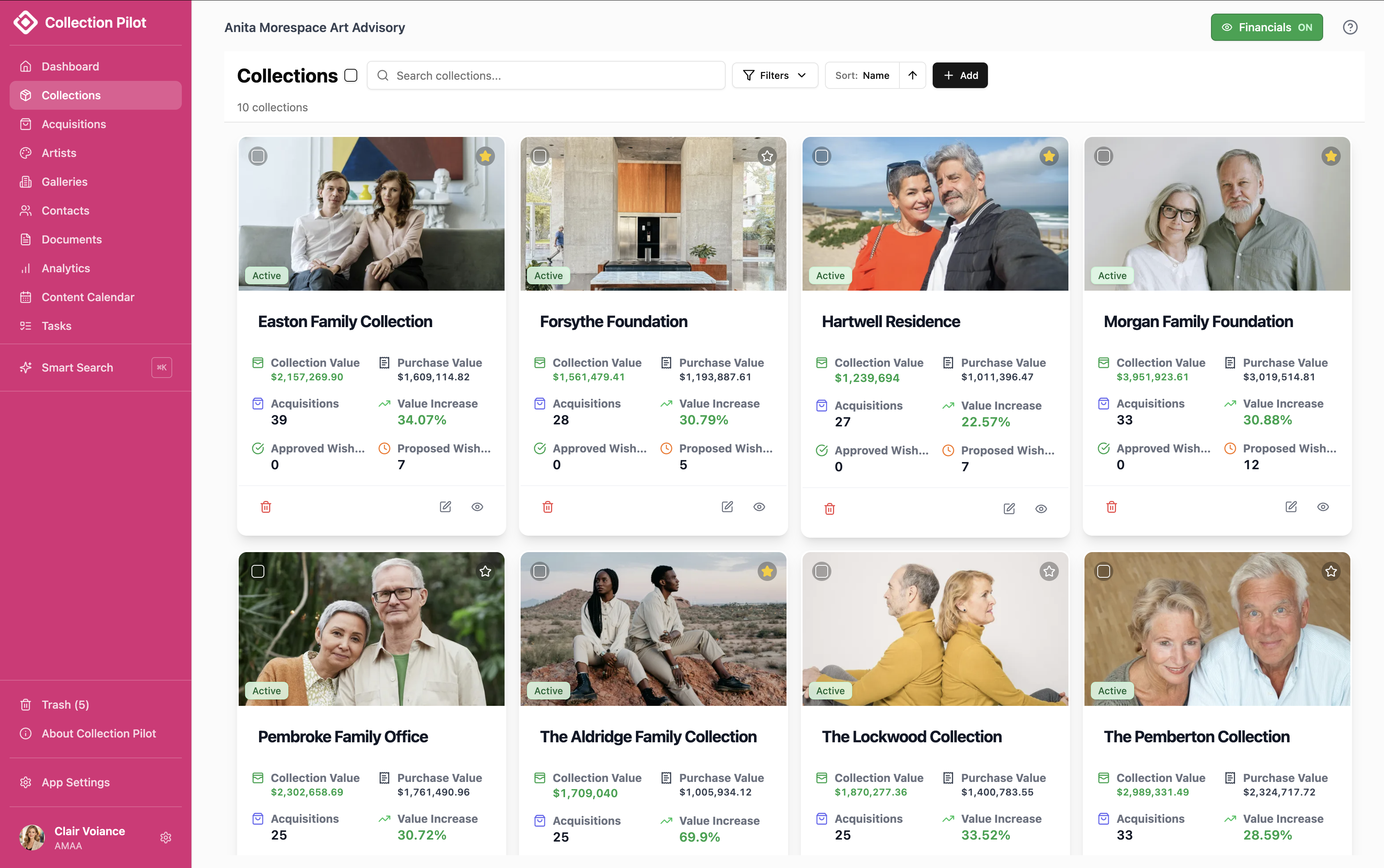Open the Hartwell Residence cover photo
This screenshot has height=868, width=1384.
coord(935,213)
